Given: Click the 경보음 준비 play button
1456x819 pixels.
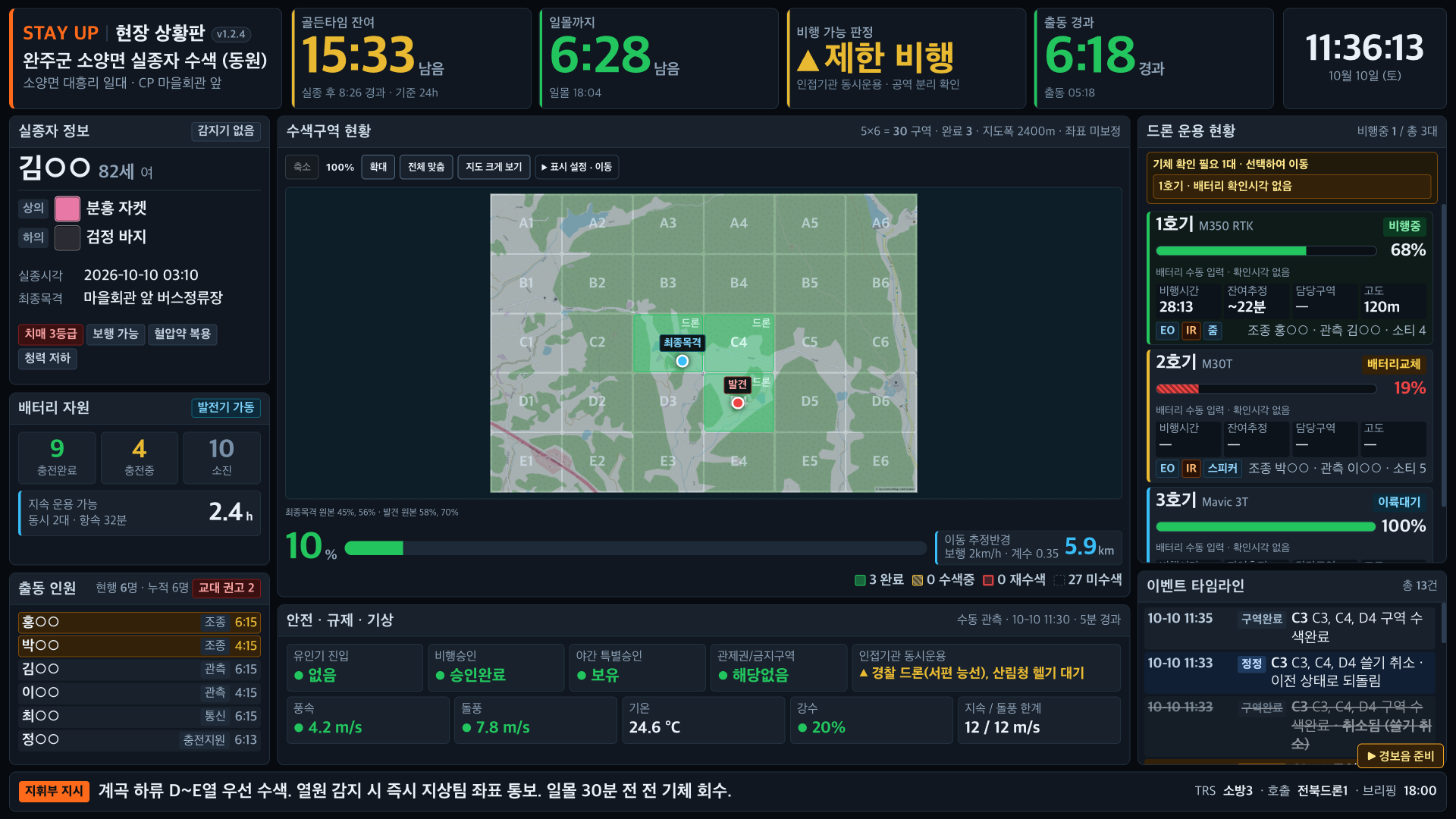Looking at the screenshot, I should (1400, 756).
